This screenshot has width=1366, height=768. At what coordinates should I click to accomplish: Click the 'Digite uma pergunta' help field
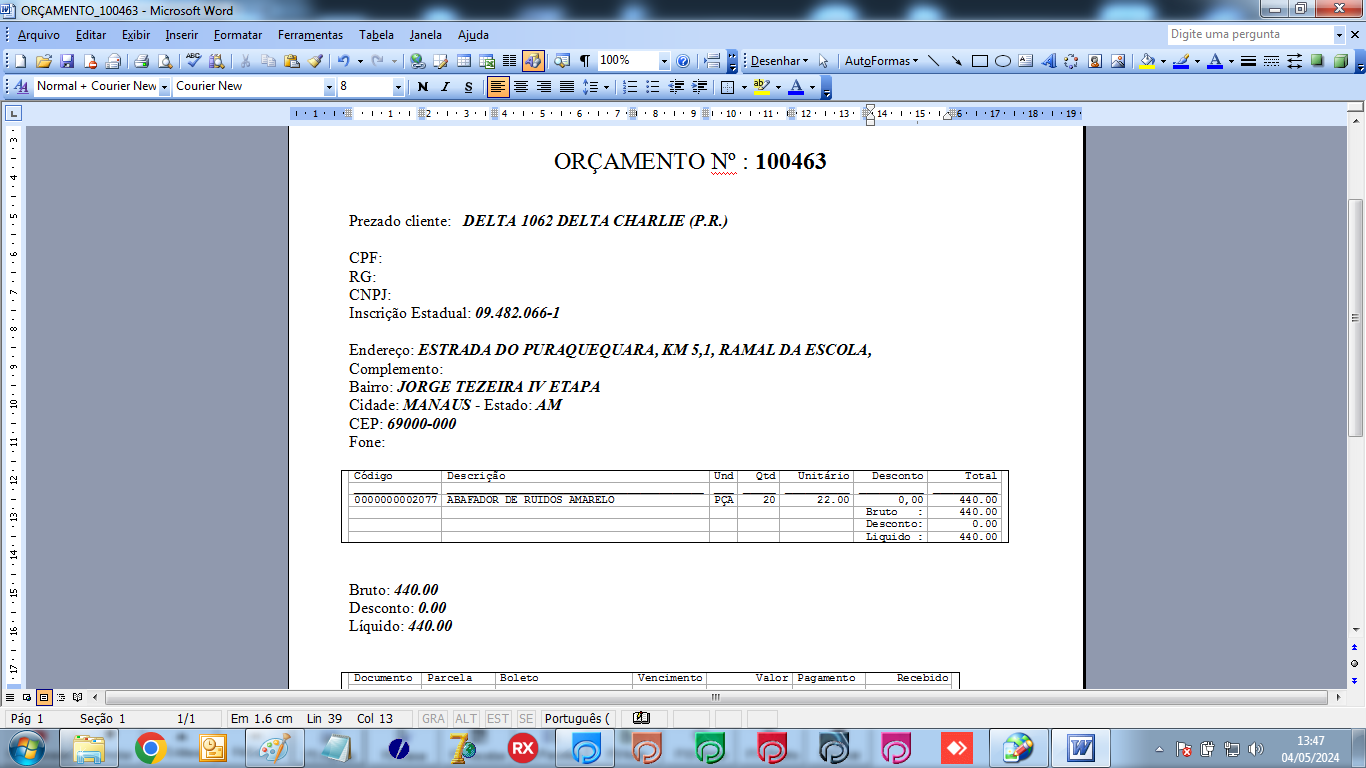tap(1250, 34)
